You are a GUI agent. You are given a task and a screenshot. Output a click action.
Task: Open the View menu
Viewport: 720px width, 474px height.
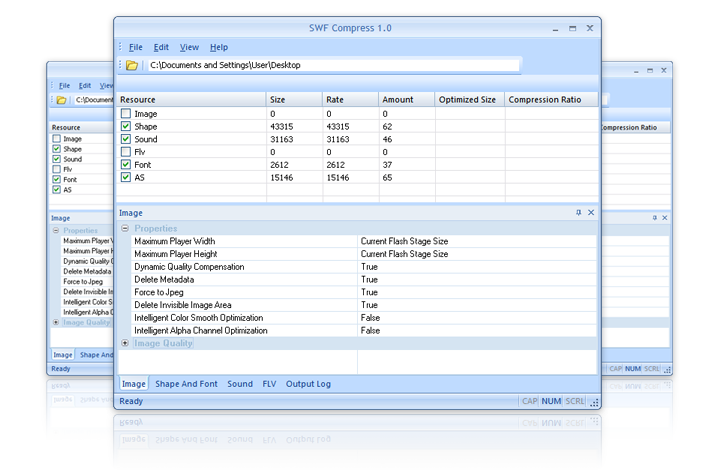[189, 47]
